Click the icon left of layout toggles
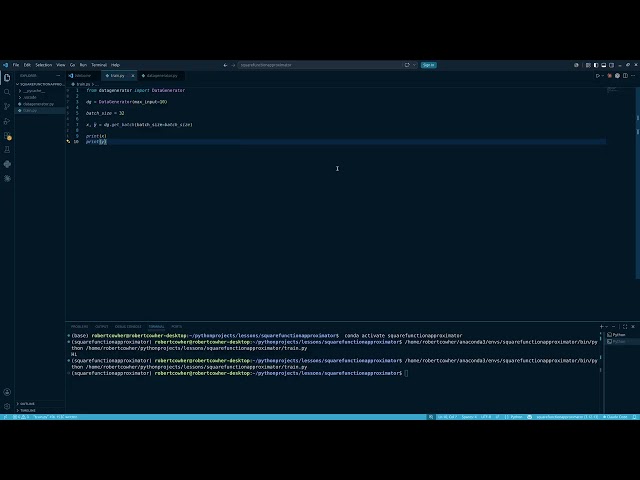This screenshot has height=480, width=640. tap(576, 65)
